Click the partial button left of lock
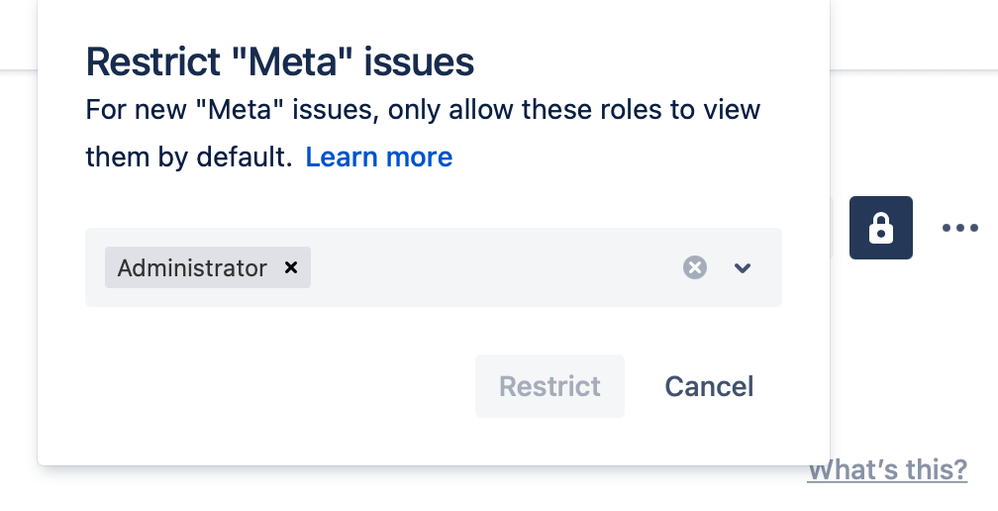998x511 pixels. pos(832,228)
